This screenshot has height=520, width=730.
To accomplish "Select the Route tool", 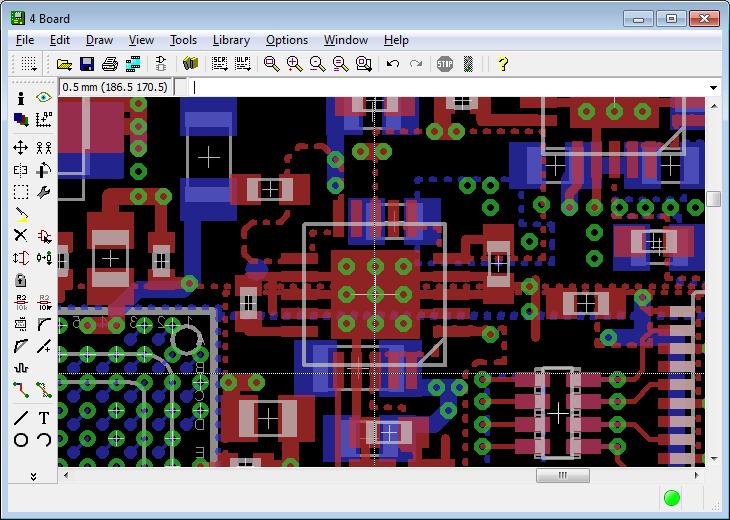I will [x=20, y=390].
